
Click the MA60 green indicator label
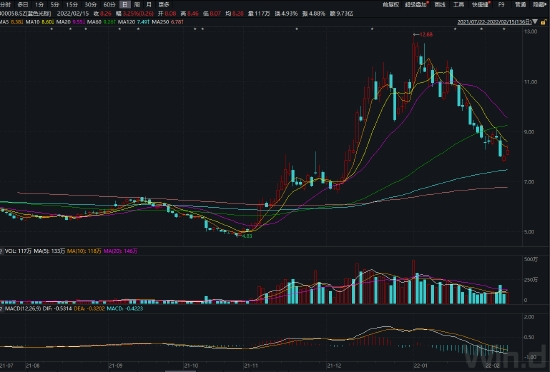(101, 22)
